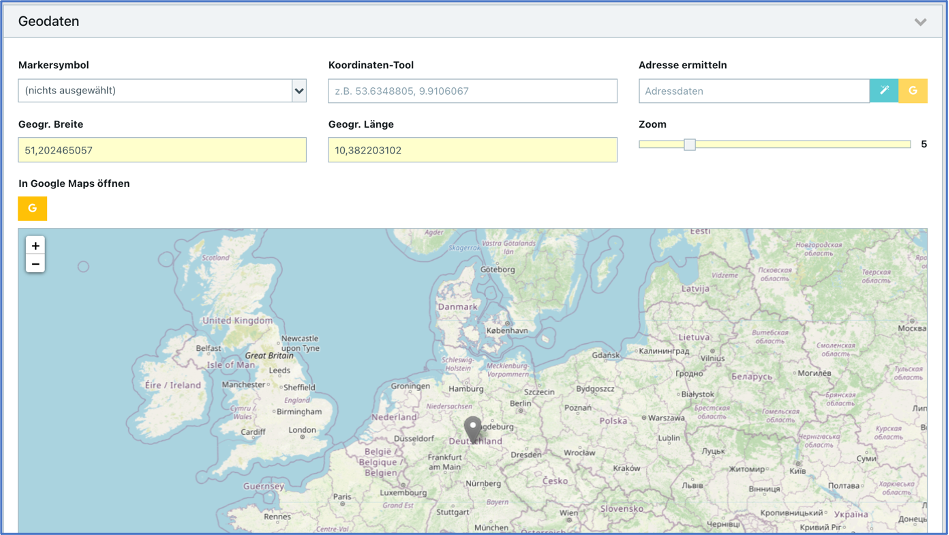
Task: Click the Kraków label on map
Action: pos(626,468)
